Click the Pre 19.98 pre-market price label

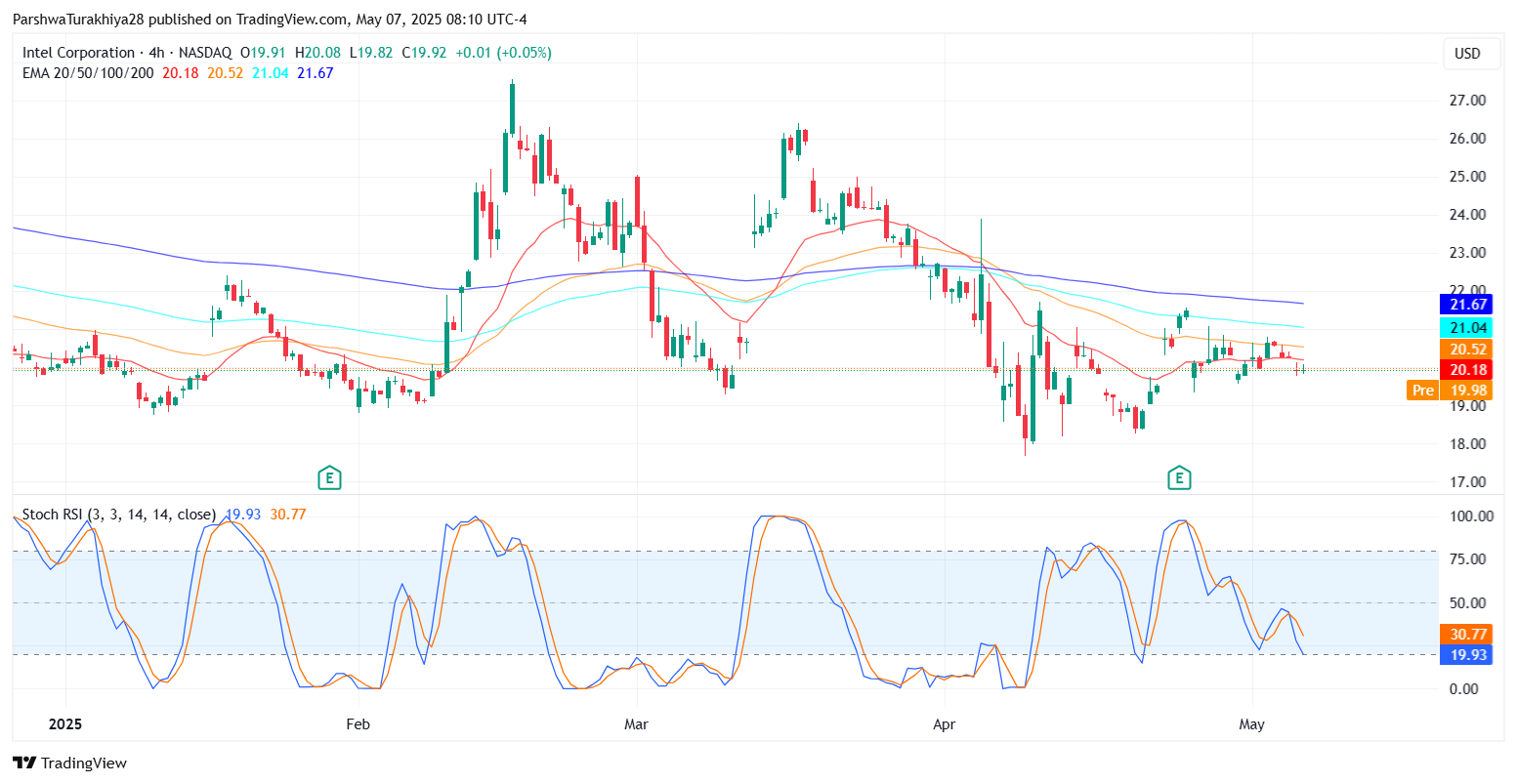pos(1449,391)
